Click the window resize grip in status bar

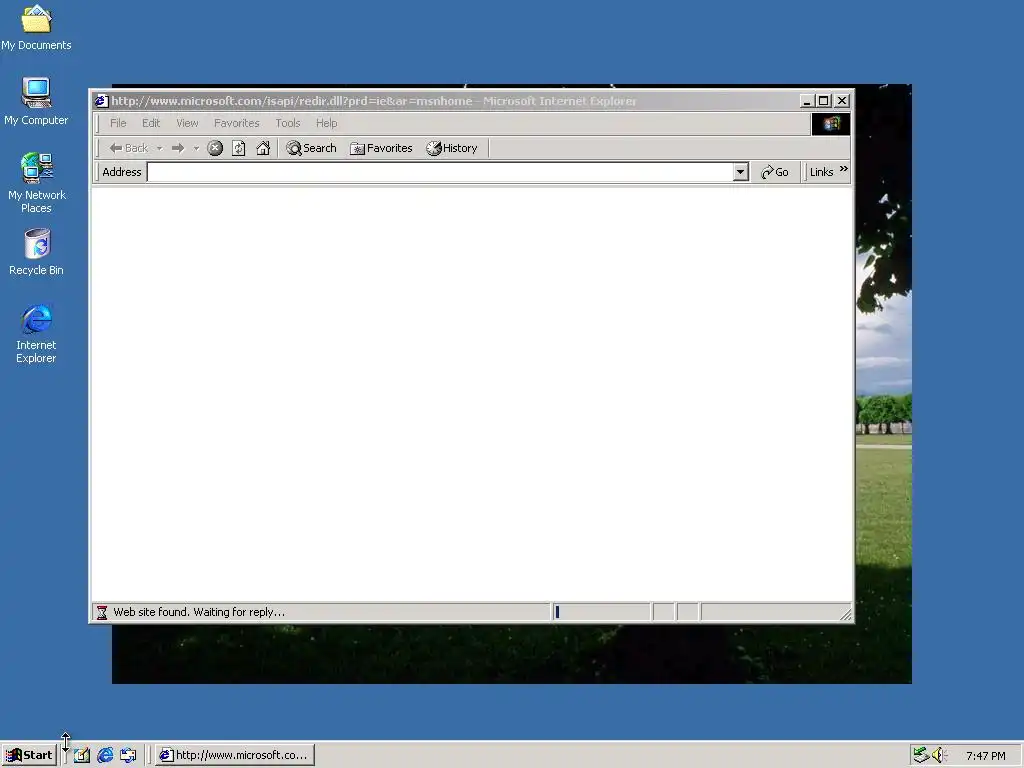[x=846, y=614]
